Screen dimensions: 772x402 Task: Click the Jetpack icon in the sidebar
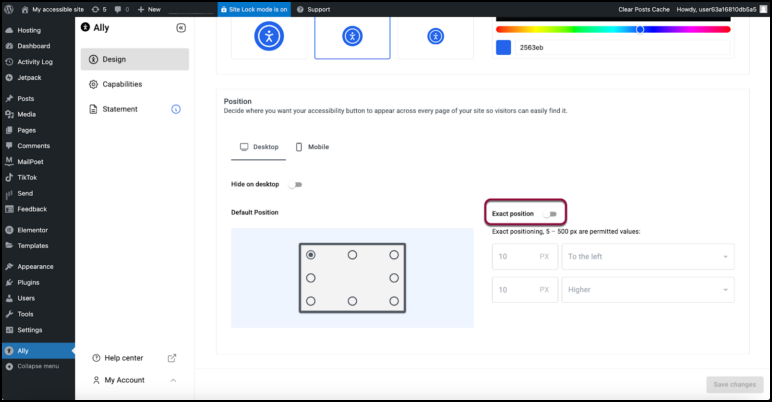click(9, 77)
